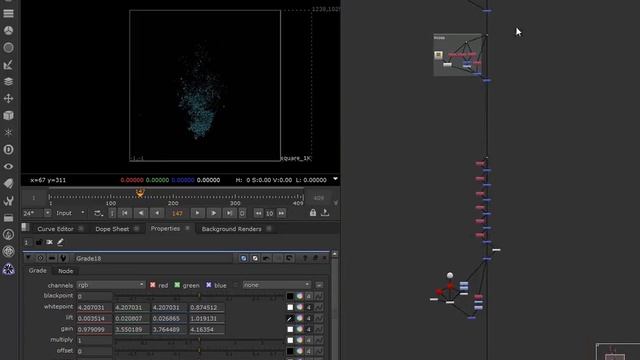640x360 pixels.
Task: Toggle gain channel count button 4
Action: 309,329
